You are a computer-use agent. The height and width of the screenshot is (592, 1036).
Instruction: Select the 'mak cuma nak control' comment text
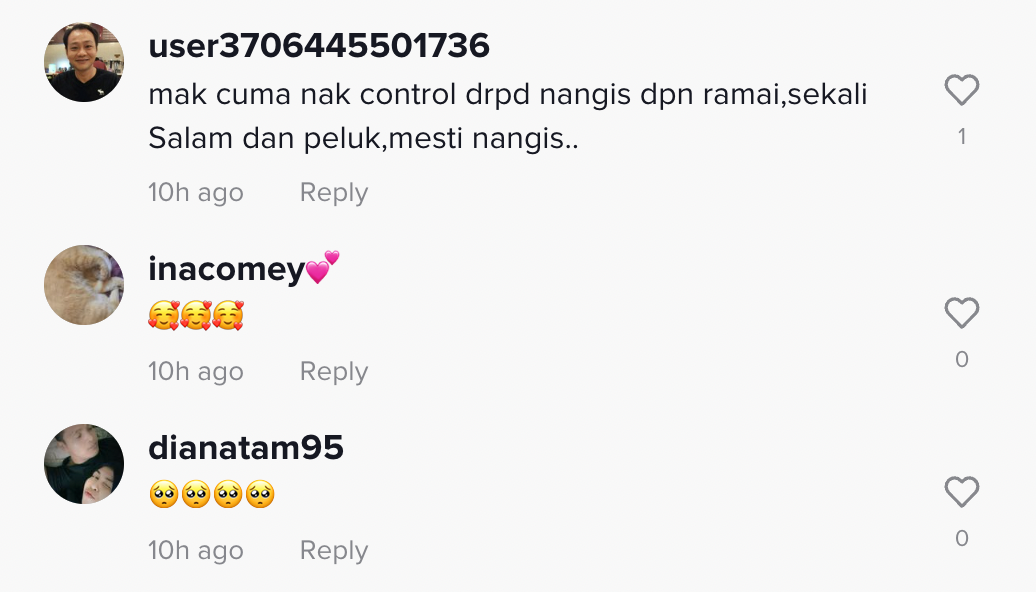pos(507,116)
